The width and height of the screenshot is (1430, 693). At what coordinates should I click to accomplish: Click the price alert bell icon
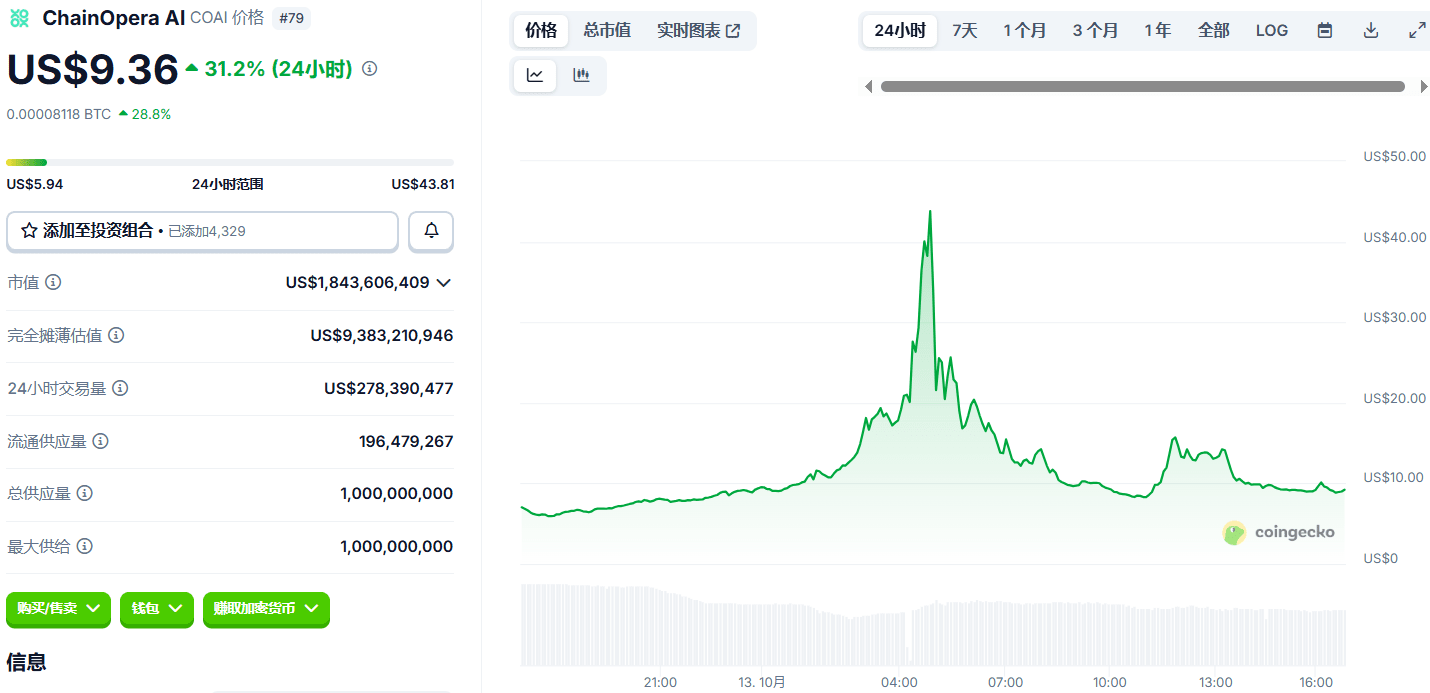coord(431,231)
